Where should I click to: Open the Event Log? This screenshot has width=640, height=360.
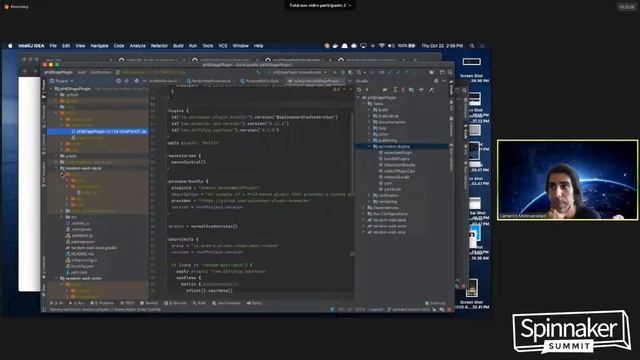tap(435, 303)
